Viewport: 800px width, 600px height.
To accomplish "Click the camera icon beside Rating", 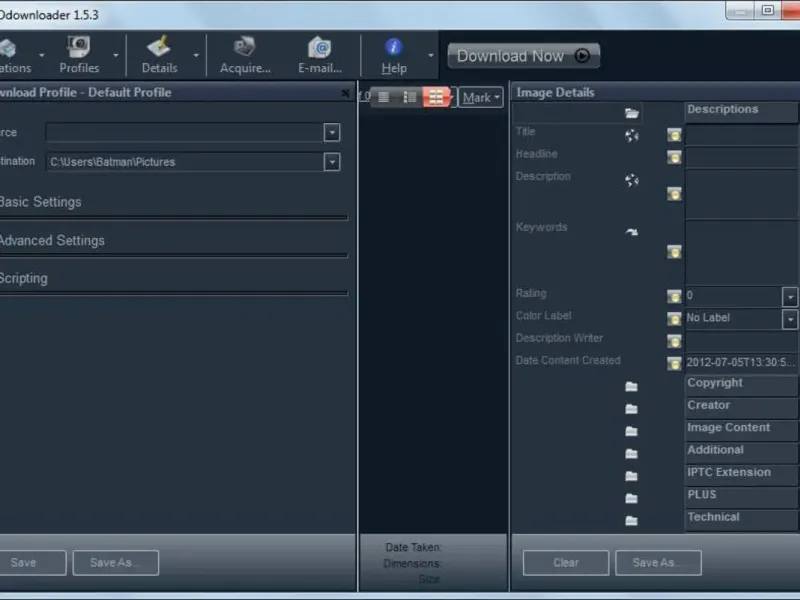I will (x=674, y=296).
